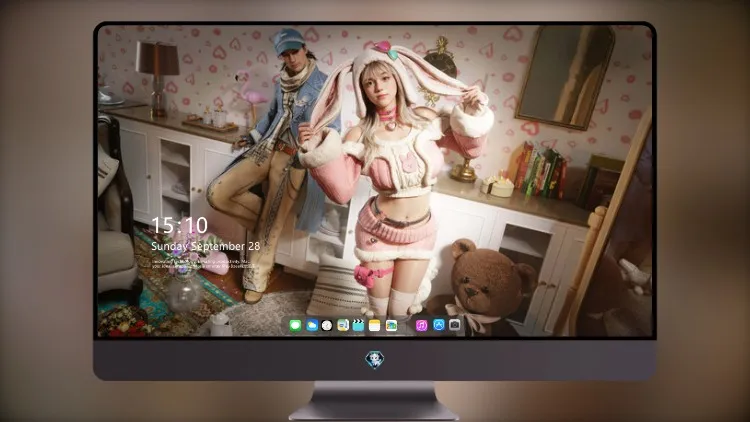Click the 15:10 clock widget
The height and width of the screenshot is (422, 750).
point(179,225)
